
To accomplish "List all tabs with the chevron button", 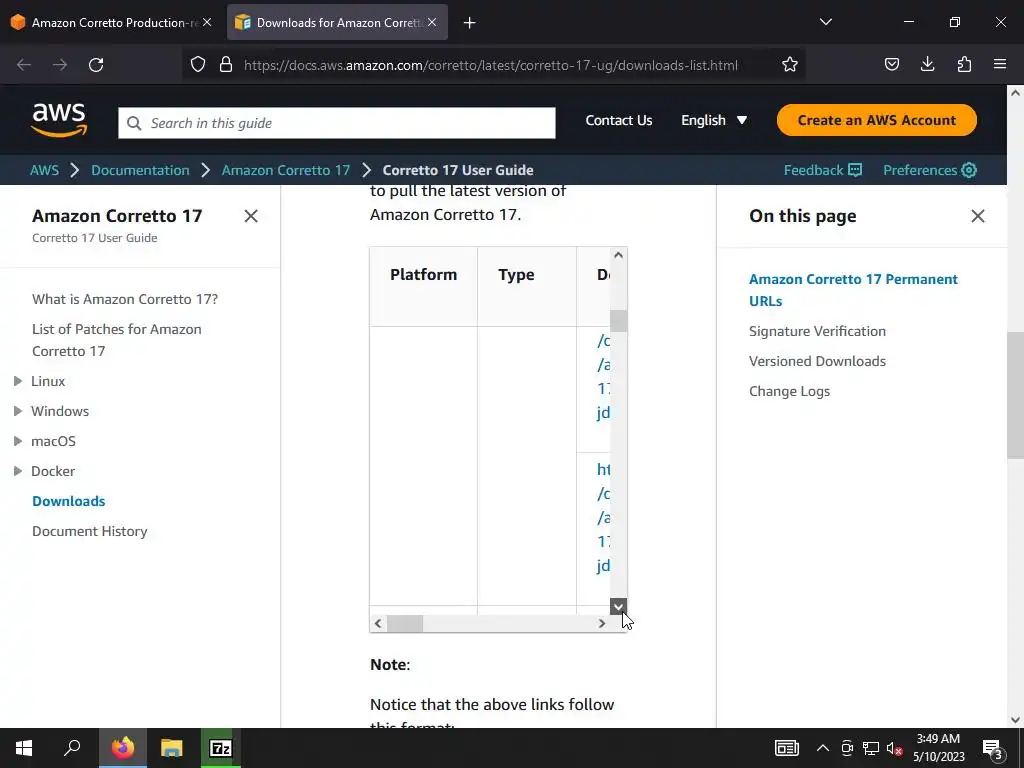I will (825, 22).
